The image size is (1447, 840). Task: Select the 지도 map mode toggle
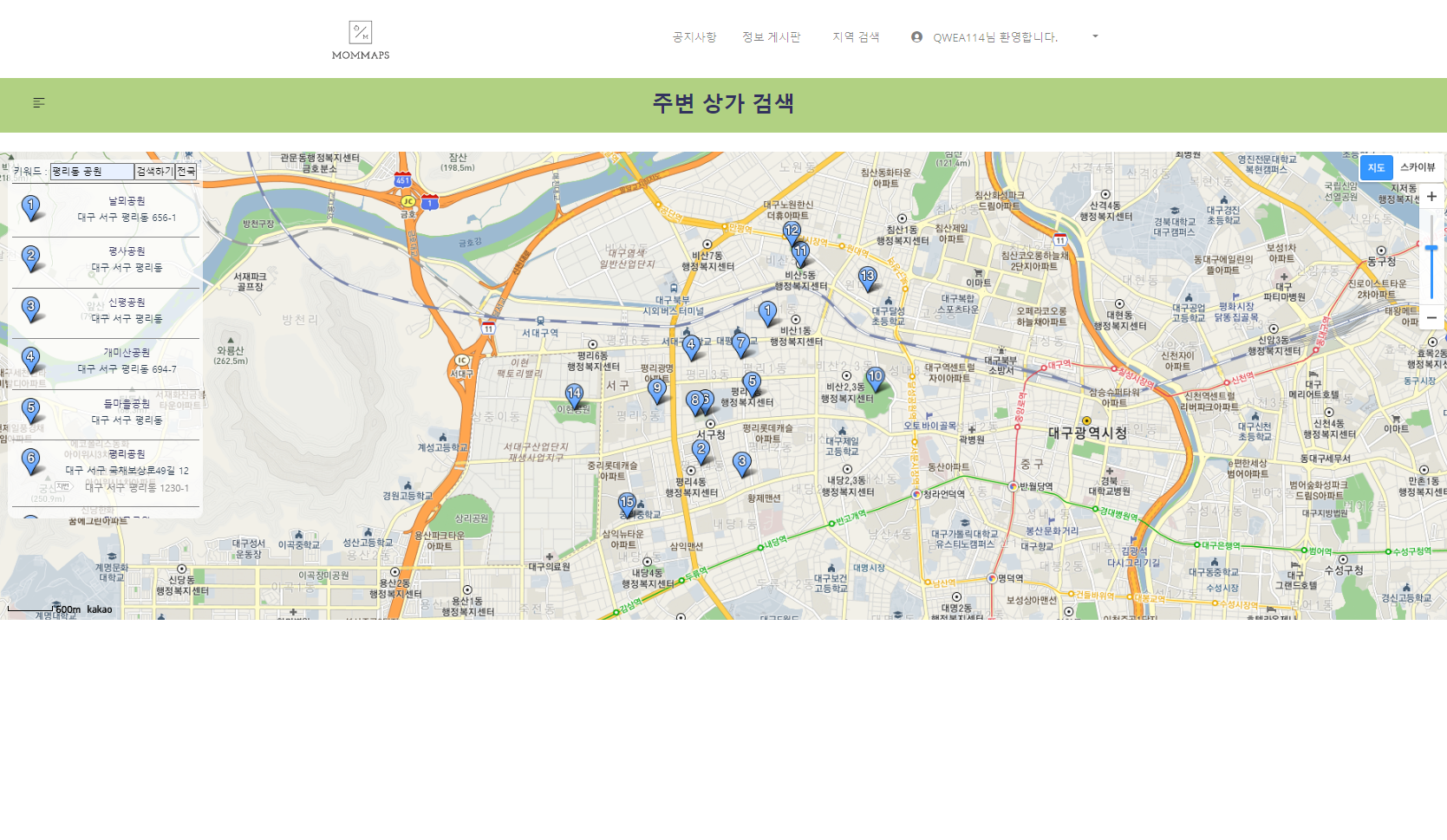point(1376,167)
